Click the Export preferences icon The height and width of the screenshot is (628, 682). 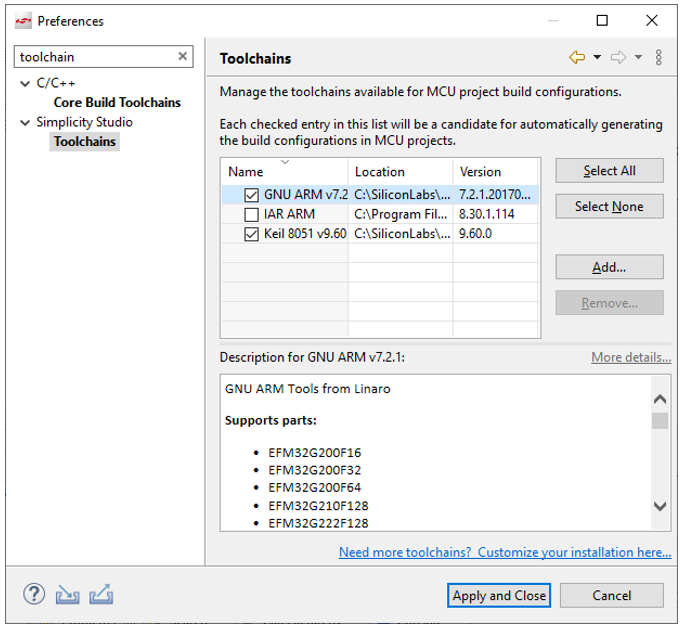101,595
